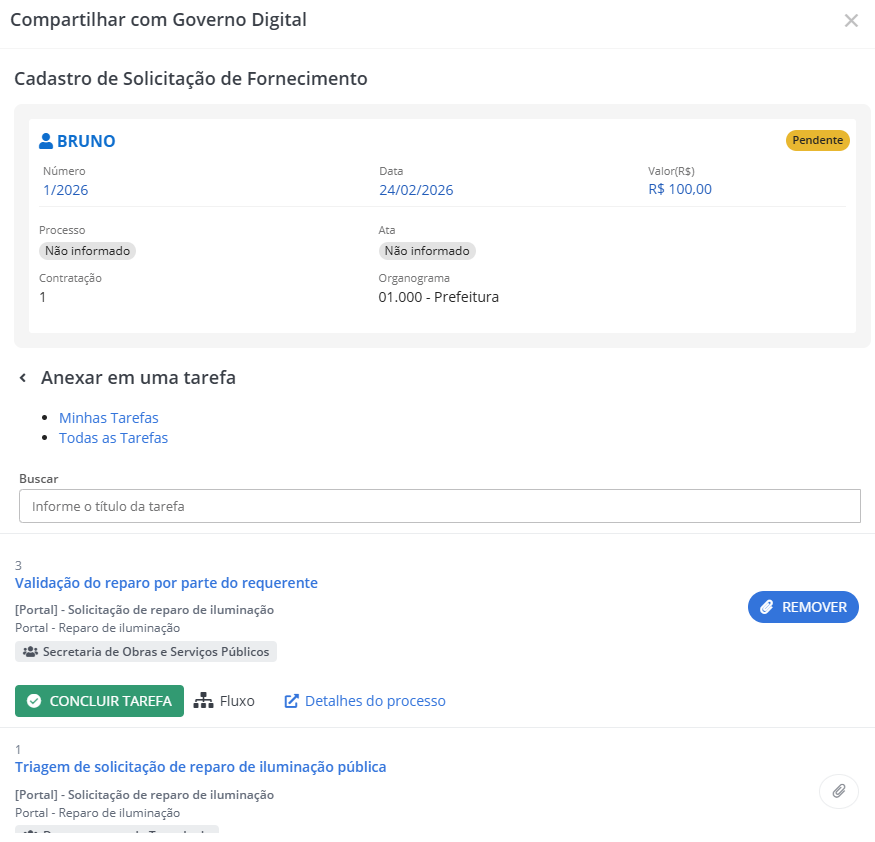875x842 pixels.
Task: Select Minhas Tarefas filter
Action: click(x=109, y=418)
